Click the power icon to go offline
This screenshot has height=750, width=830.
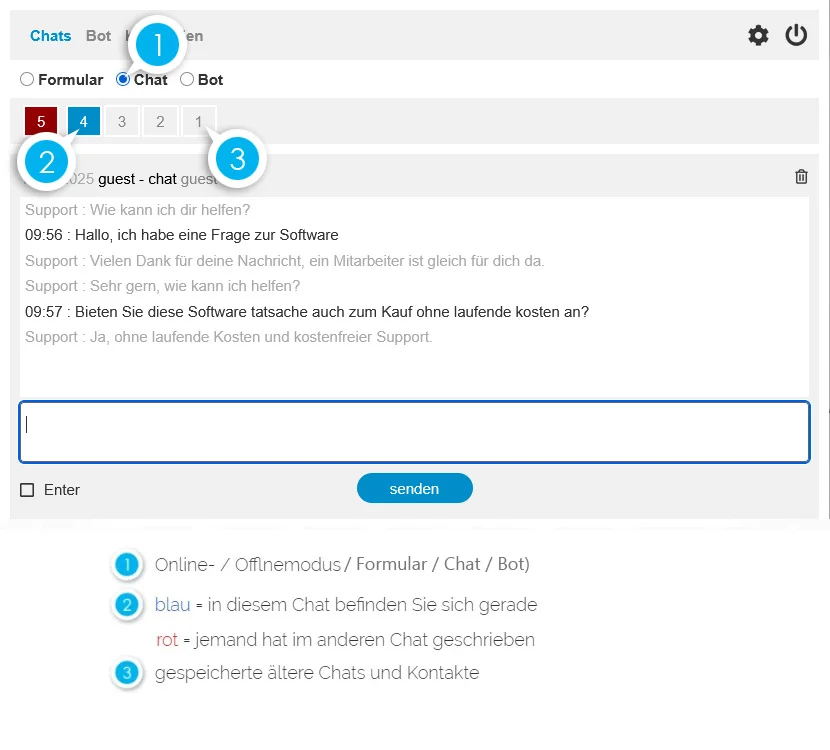pyautogui.click(x=797, y=35)
